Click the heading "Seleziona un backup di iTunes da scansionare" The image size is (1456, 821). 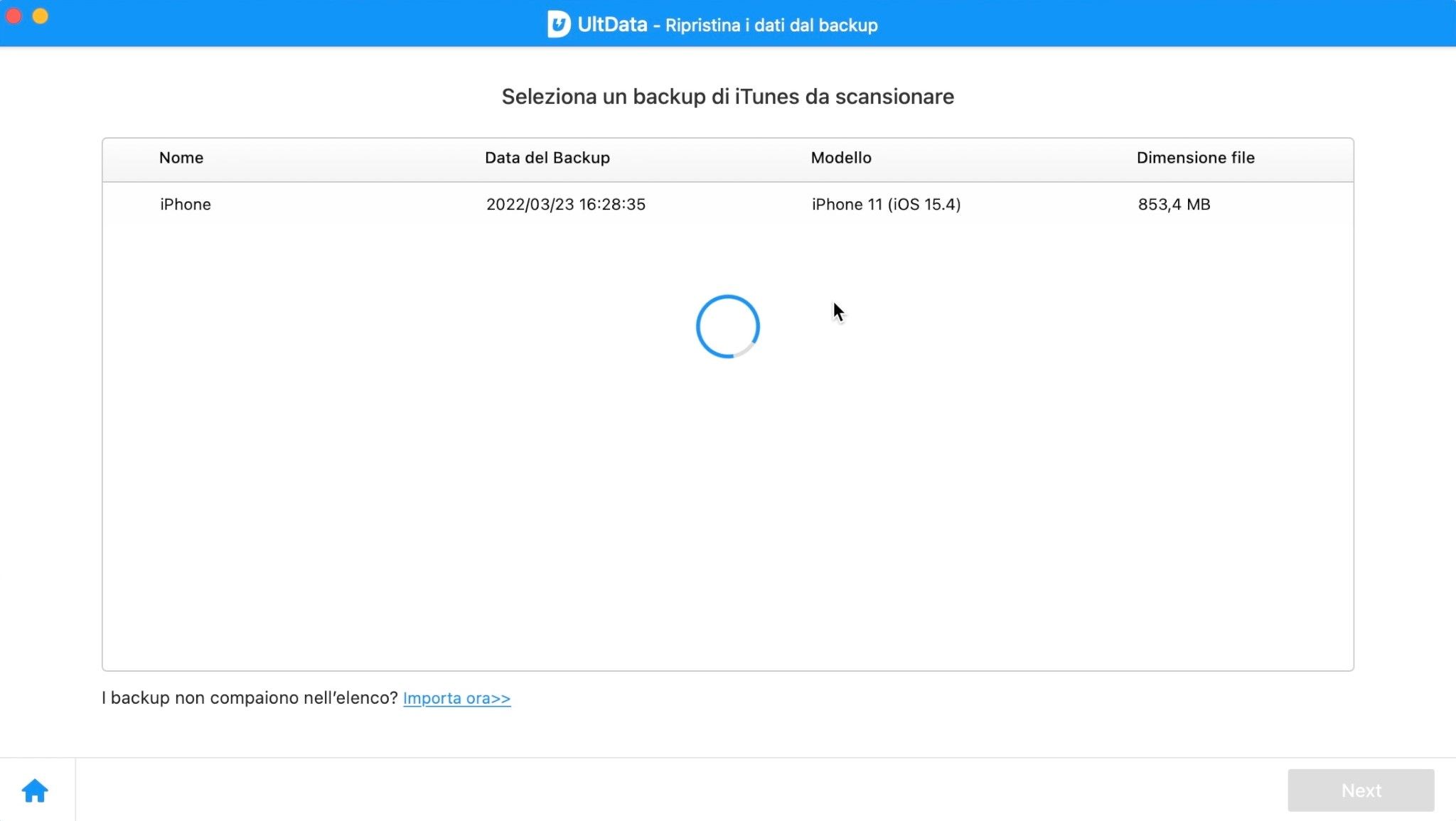[728, 97]
